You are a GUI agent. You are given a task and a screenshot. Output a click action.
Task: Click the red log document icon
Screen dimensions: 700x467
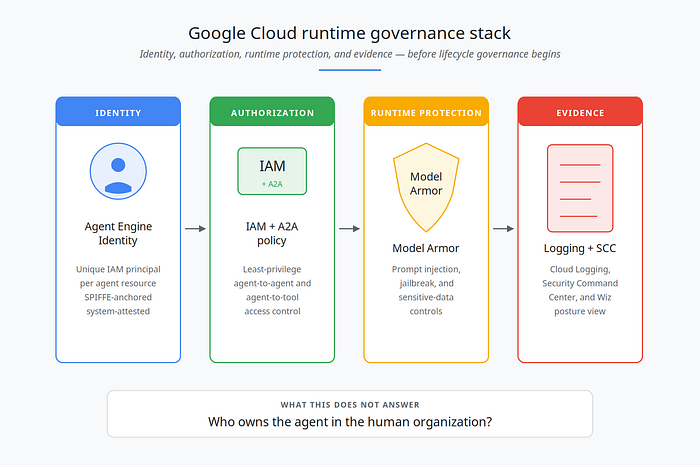pos(580,188)
